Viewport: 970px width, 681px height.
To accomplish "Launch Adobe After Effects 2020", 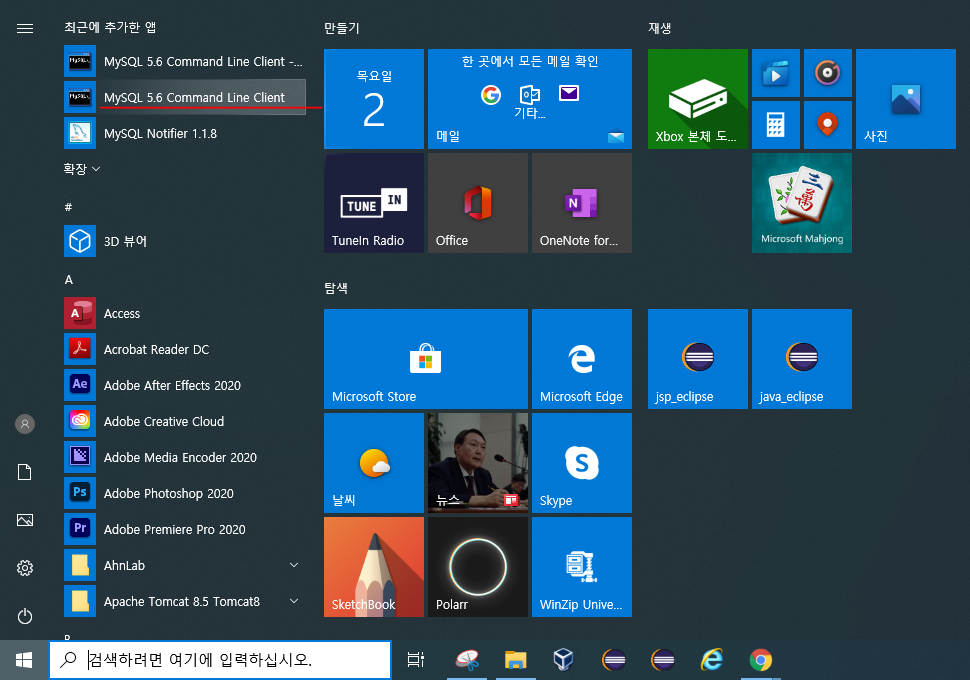I will pyautogui.click(x=184, y=385).
